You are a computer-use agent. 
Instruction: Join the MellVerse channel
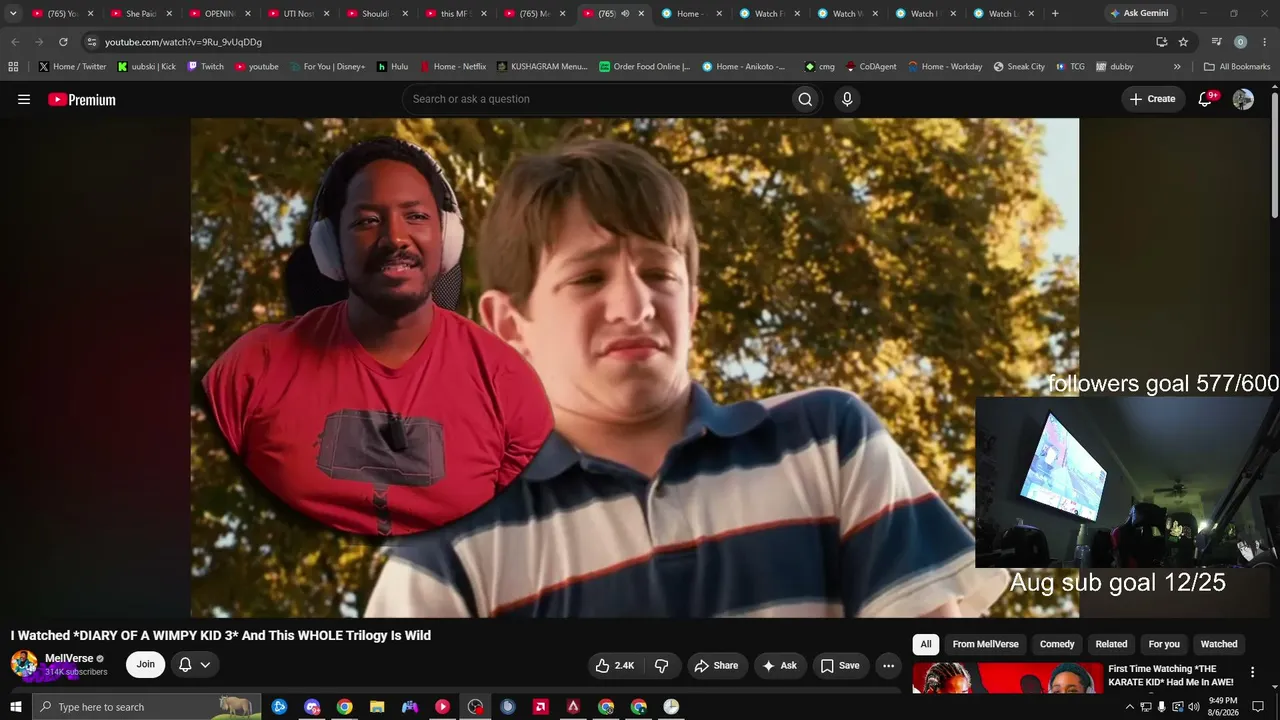tap(146, 665)
